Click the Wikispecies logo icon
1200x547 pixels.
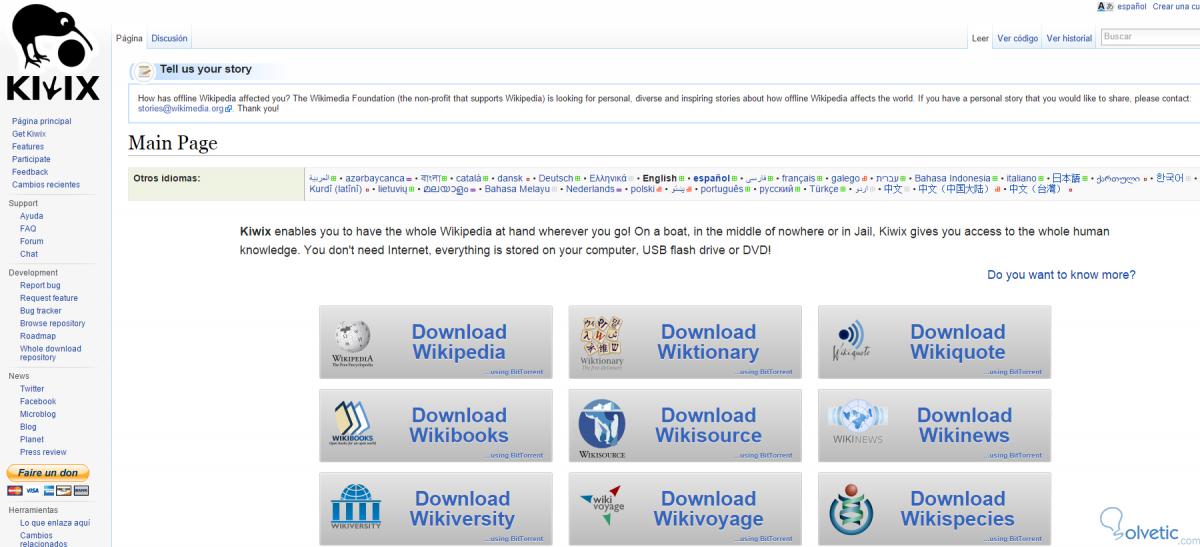851,511
